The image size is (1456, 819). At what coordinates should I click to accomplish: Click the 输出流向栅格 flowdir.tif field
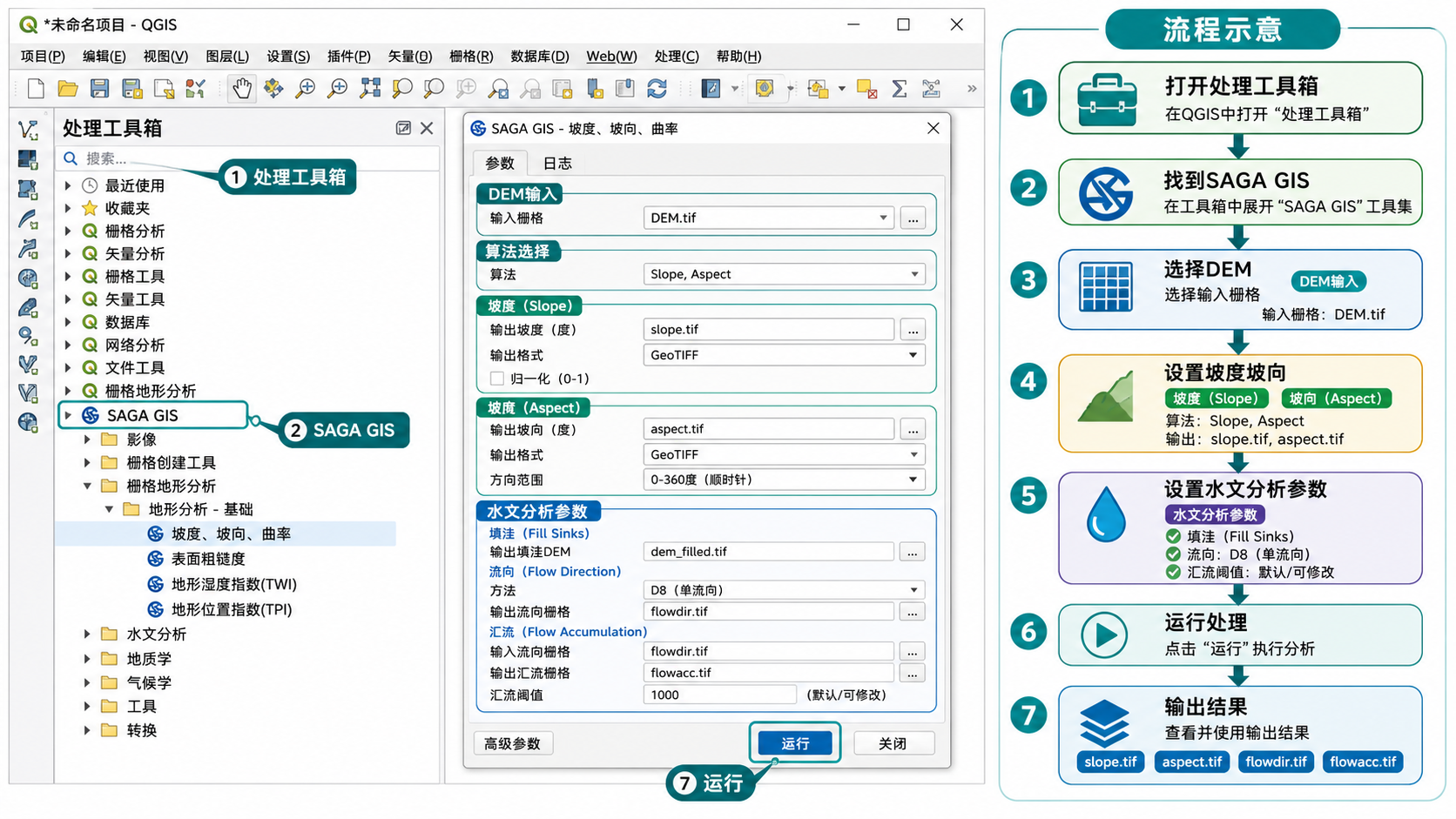[x=769, y=612]
